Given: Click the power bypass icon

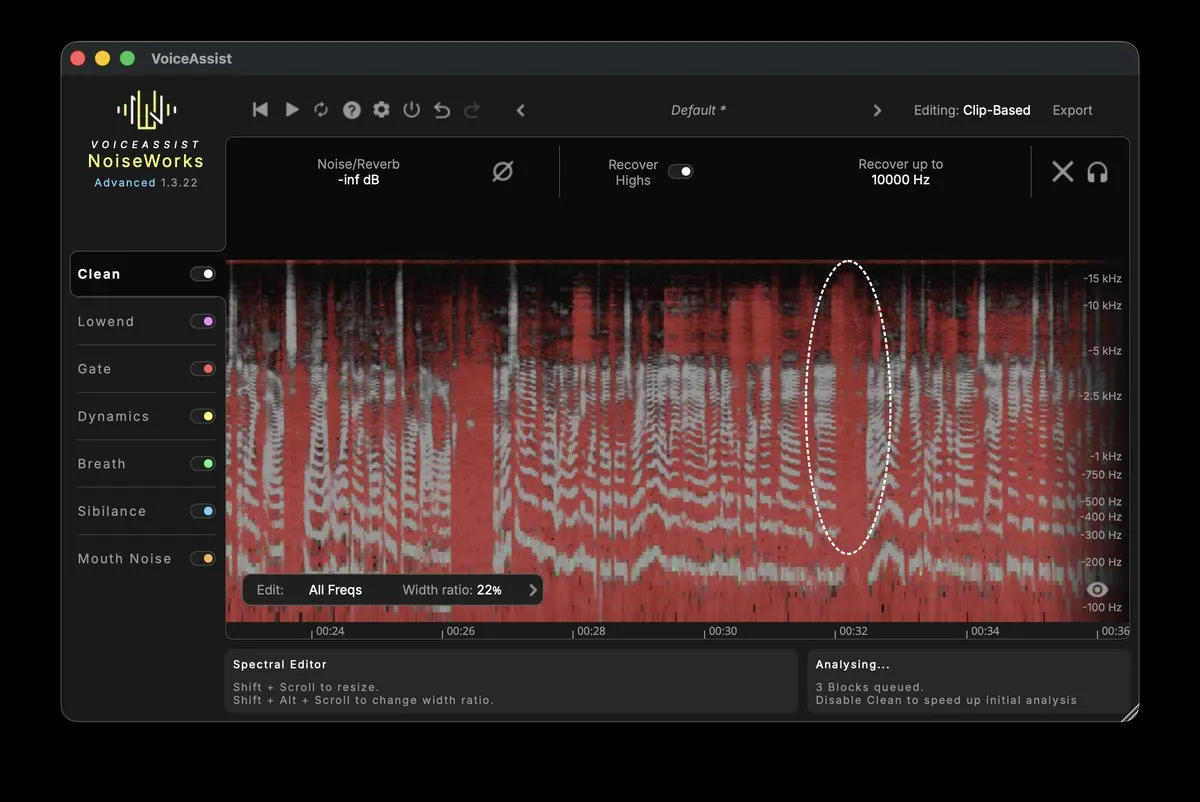Looking at the screenshot, I should click(411, 110).
